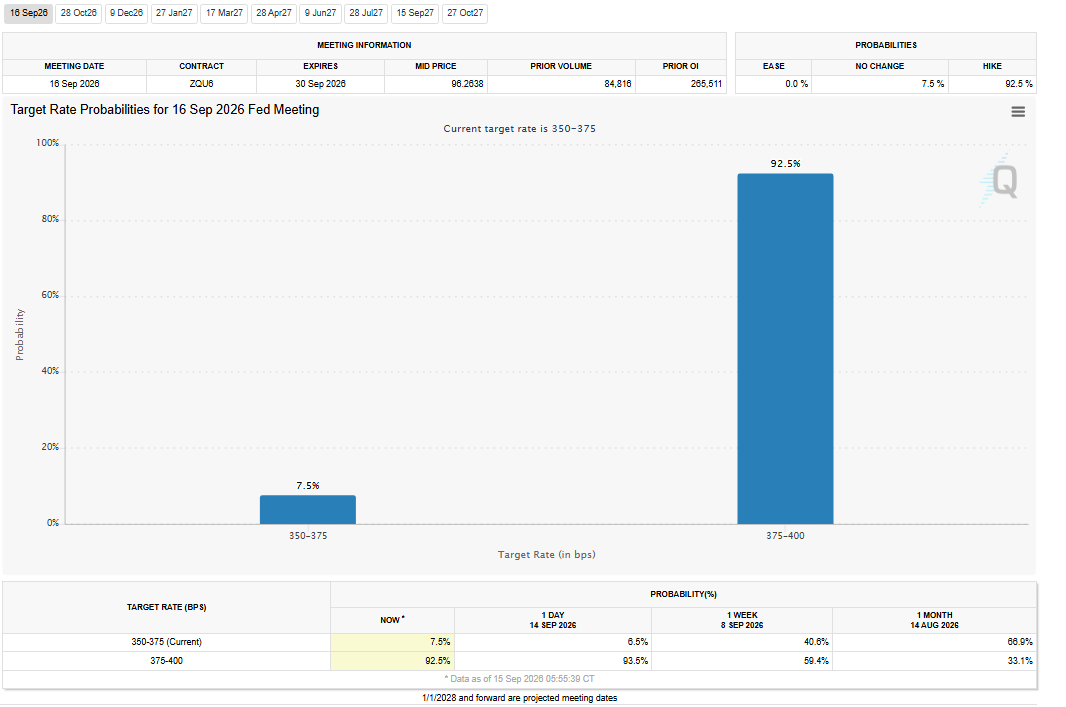1066x707 pixels.
Task: Click the 1 WEEK column header
Action: 742,620
